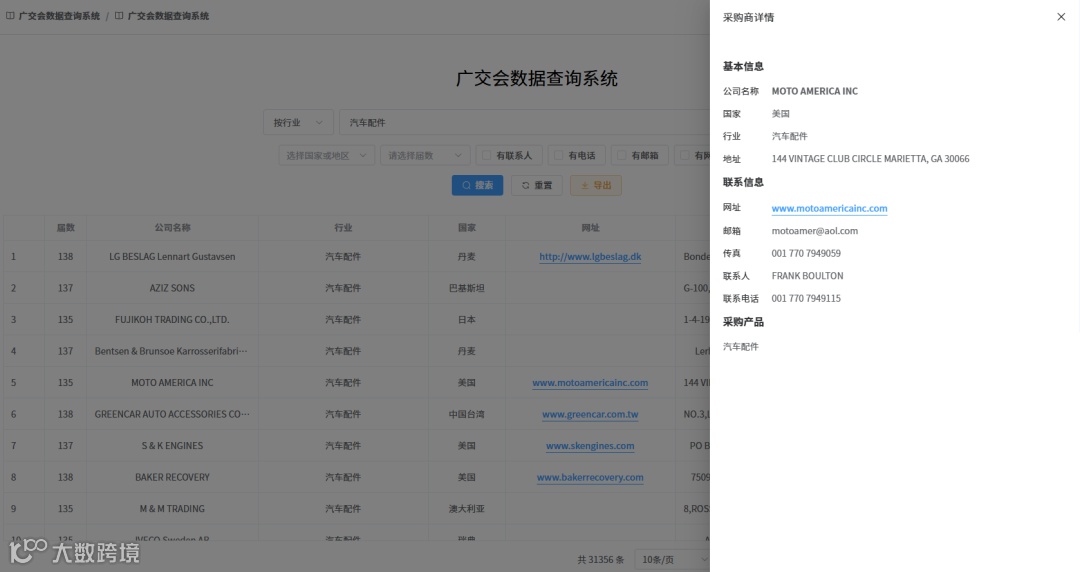This screenshot has height=572, width=1080.
Task: Open www.motoamericainc.com link in table row 5
Action: point(590,382)
